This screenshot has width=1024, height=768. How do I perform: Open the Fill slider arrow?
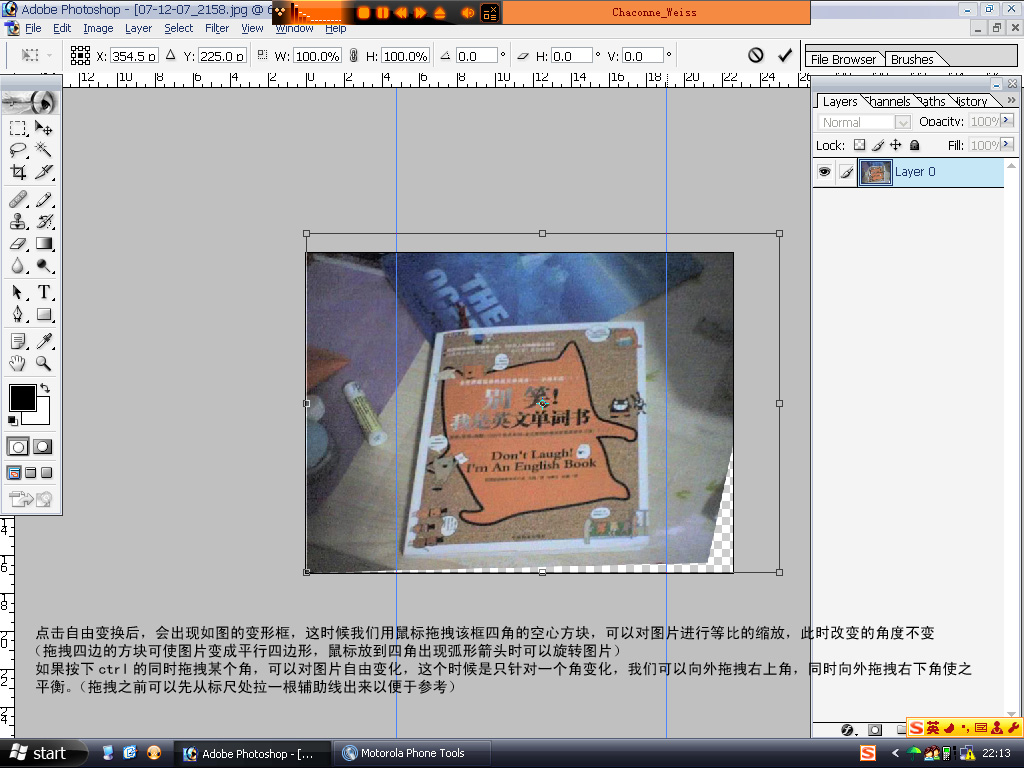1007,143
